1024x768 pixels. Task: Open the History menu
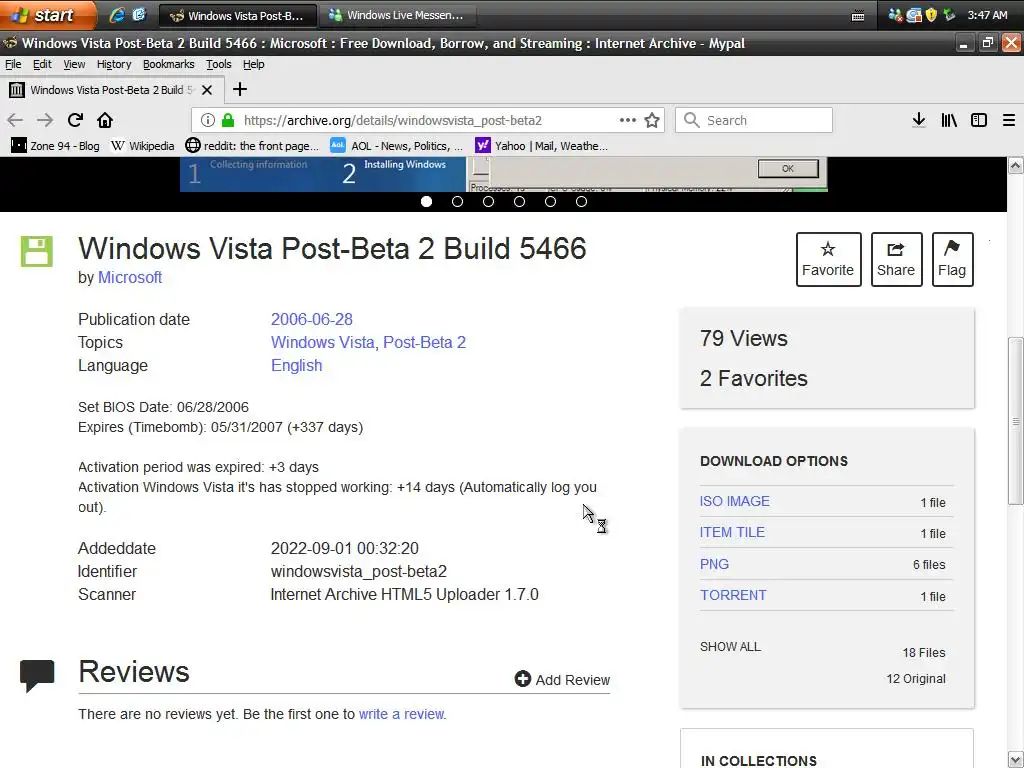point(114,64)
